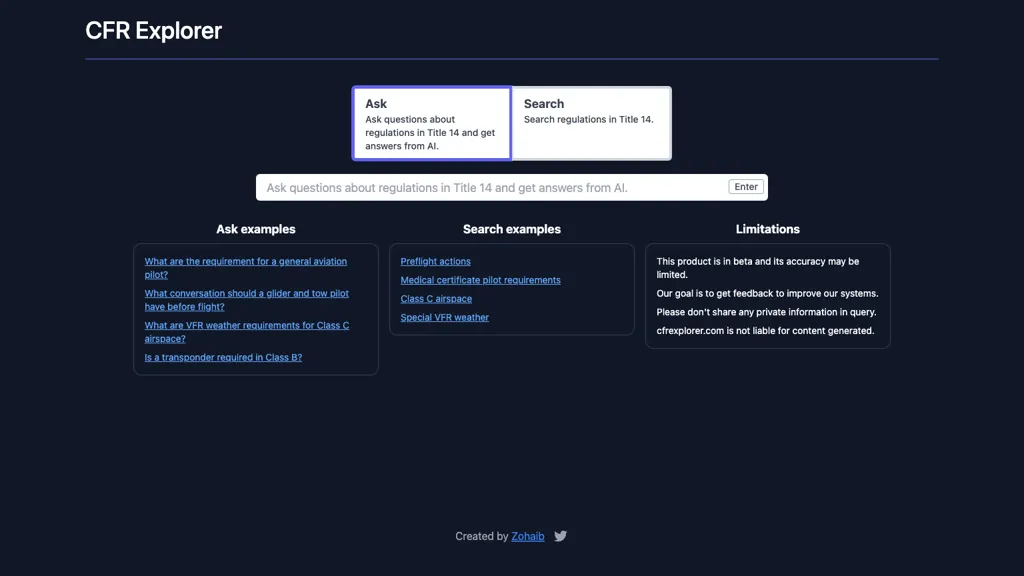Open the Twitter icon in the footer
Viewport: 1024px width, 576px height.
point(560,536)
